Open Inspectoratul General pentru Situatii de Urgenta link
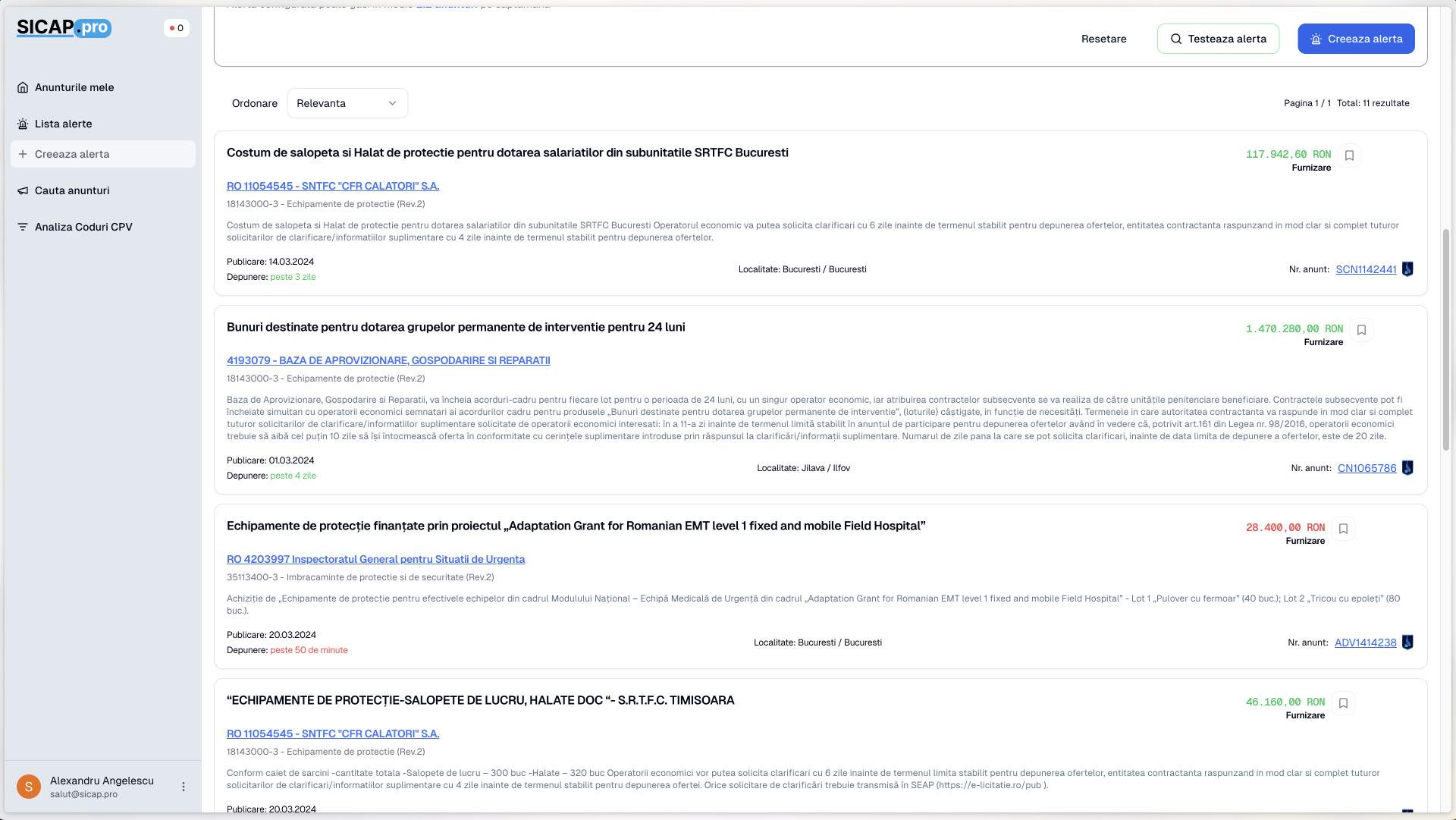Image resolution: width=1456 pixels, height=820 pixels. (x=375, y=559)
